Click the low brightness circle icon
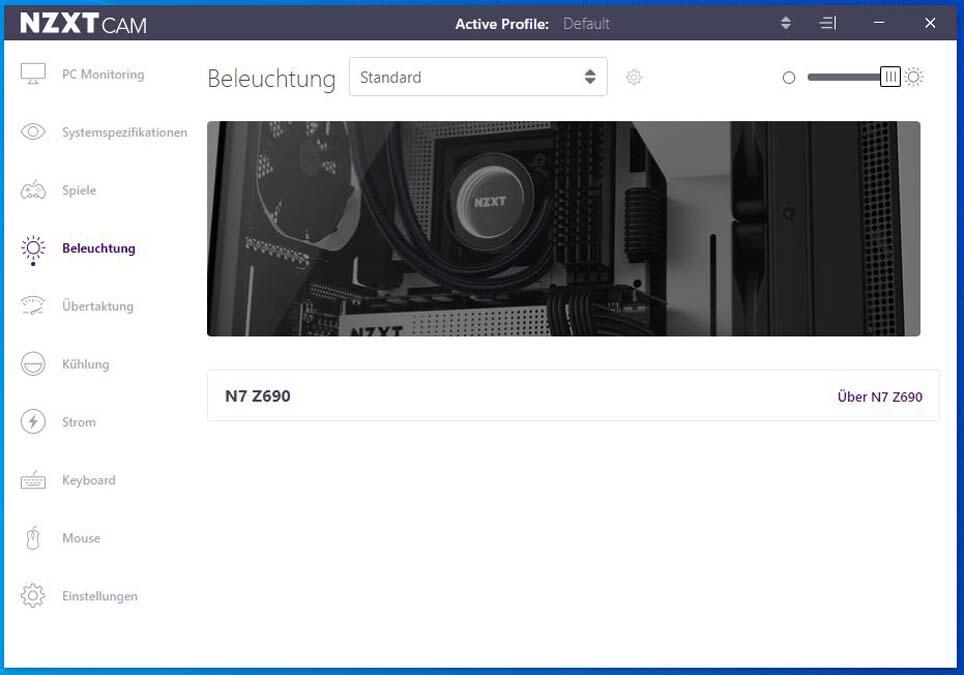Viewport: 964px width, 675px height. coord(789,78)
